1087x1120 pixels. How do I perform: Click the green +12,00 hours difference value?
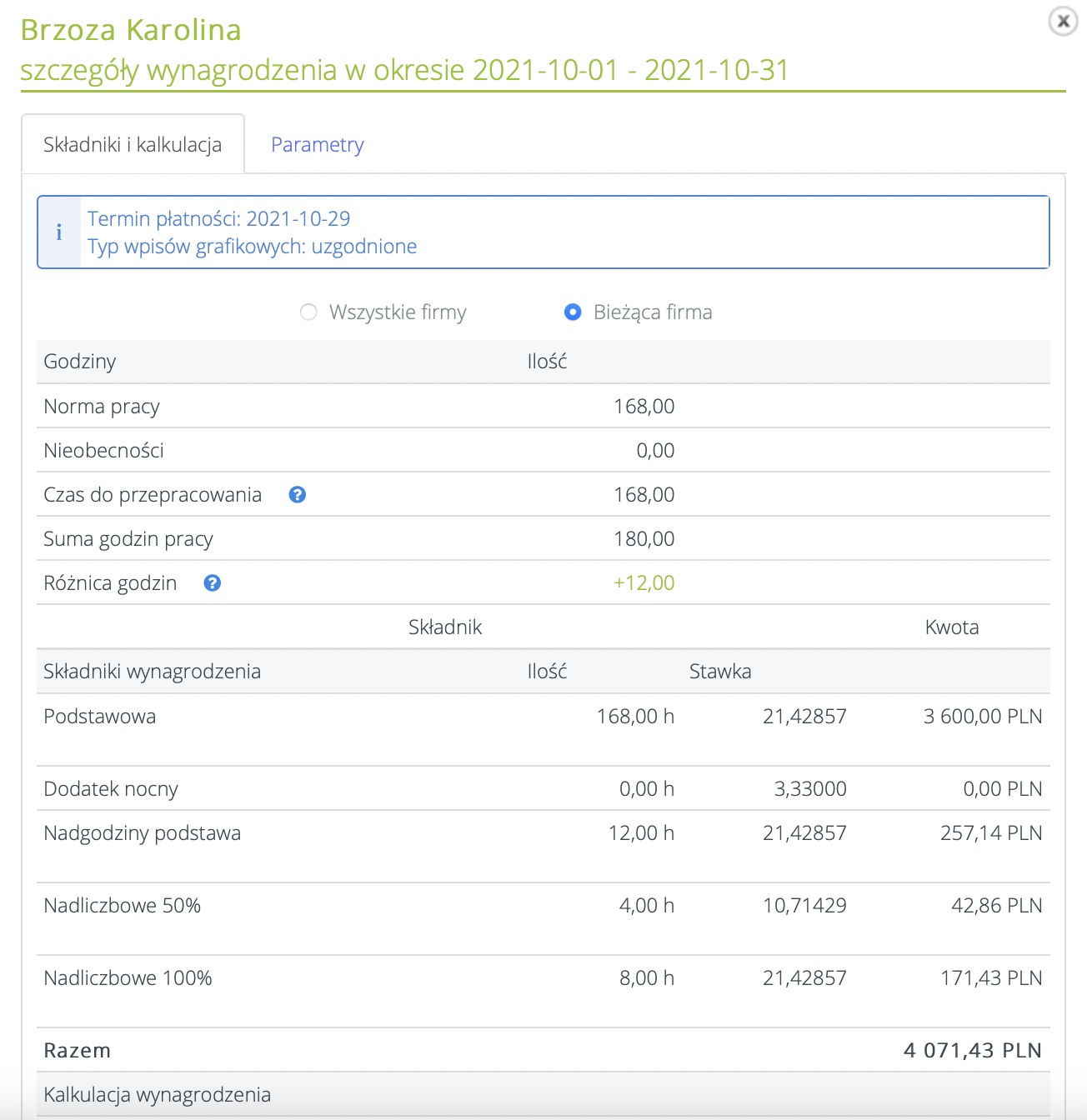coord(644,583)
